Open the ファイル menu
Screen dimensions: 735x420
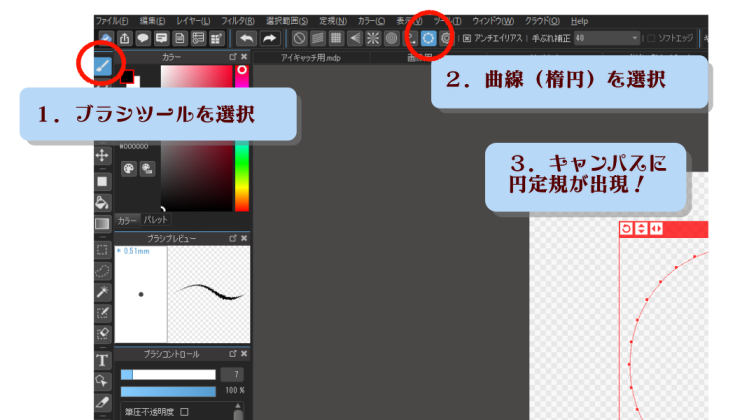click(x=112, y=21)
